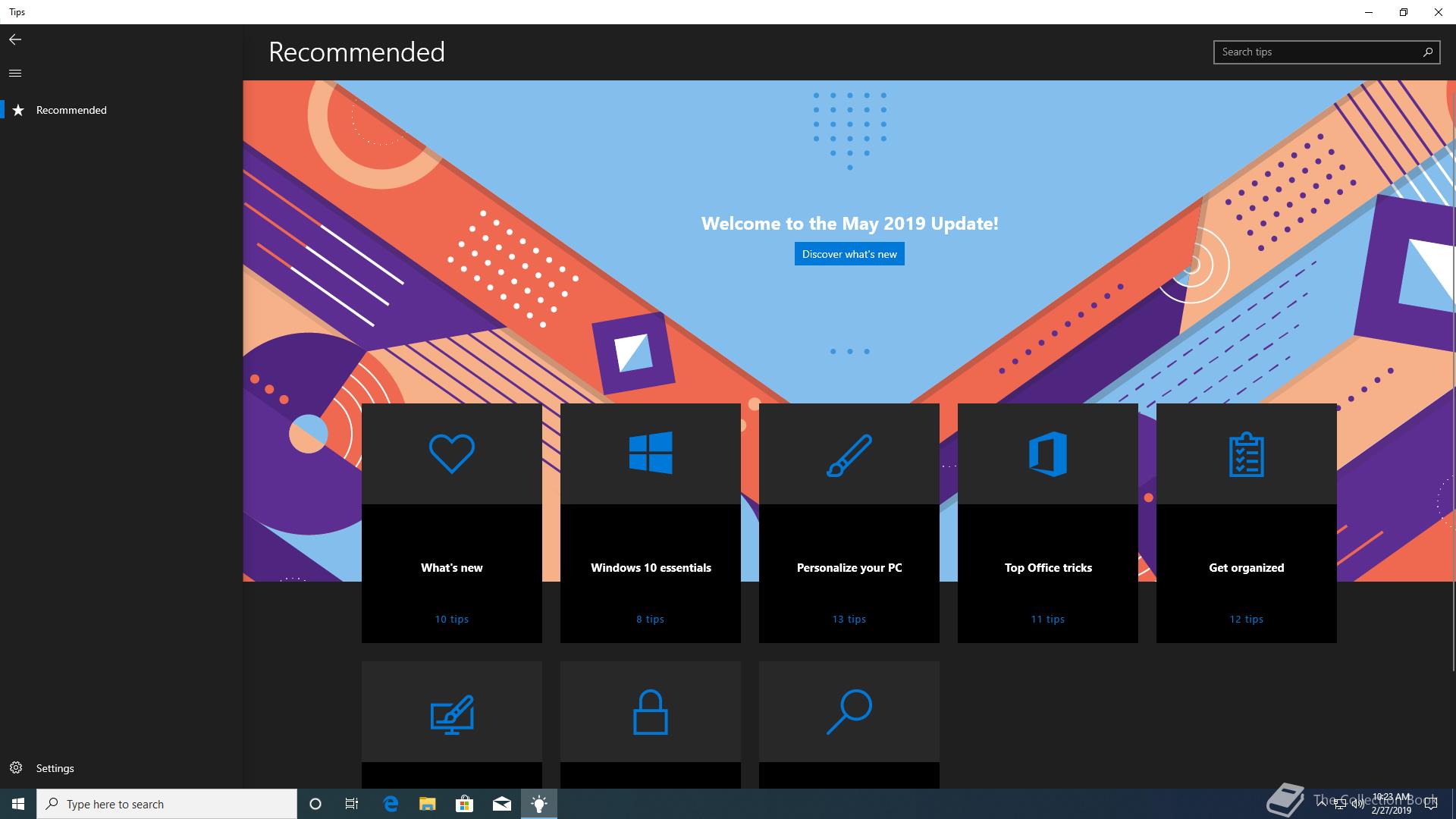Viewport: 1456px width, 819px height.
Task: Open Cortana from the taskbar
Action: [x=315, y=804]
